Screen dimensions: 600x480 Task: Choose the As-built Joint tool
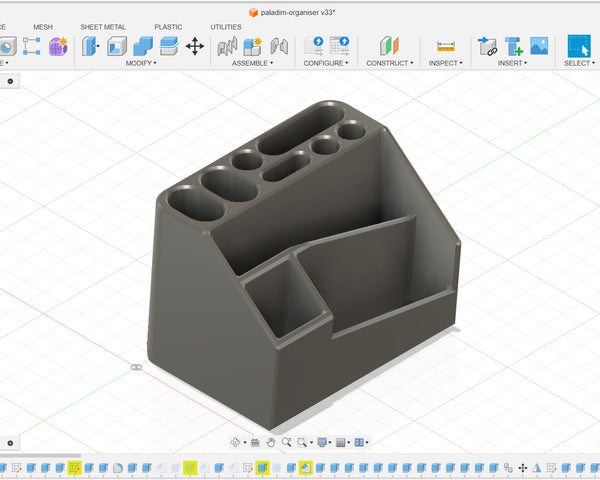tap(279, 46)
